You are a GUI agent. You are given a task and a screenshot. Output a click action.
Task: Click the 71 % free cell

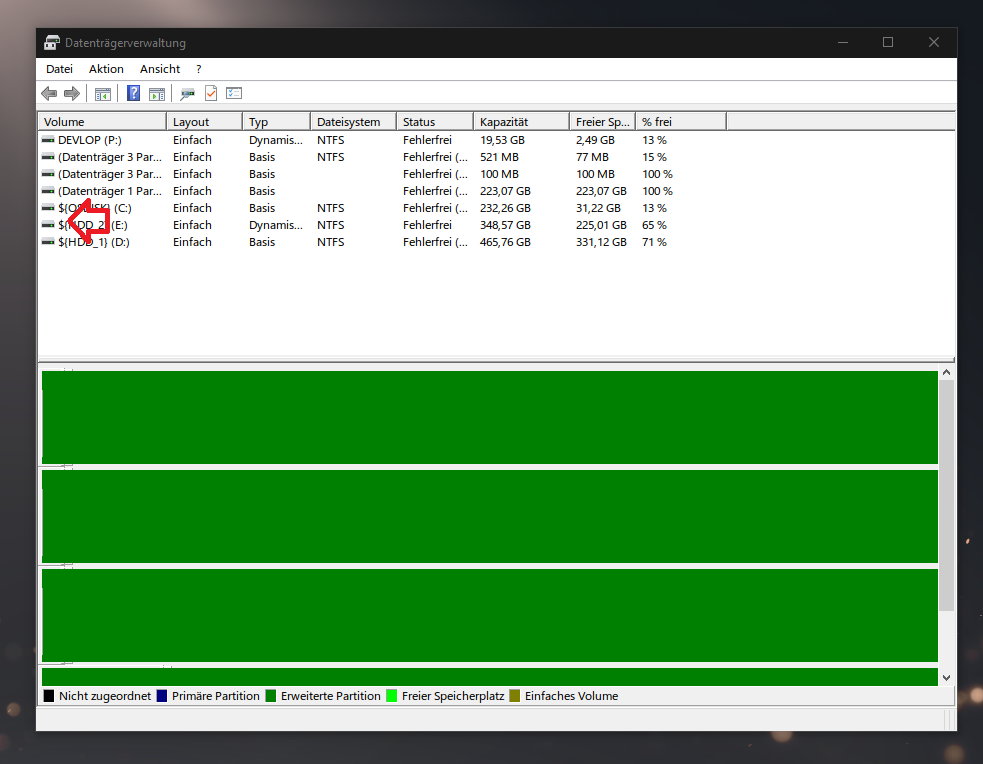point(654,241)
